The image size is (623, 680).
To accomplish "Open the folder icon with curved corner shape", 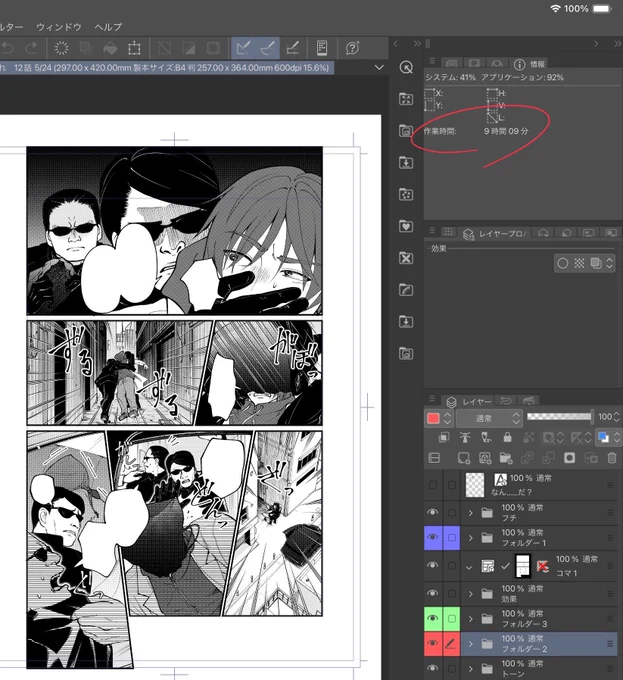I will (x=406, y=290).
